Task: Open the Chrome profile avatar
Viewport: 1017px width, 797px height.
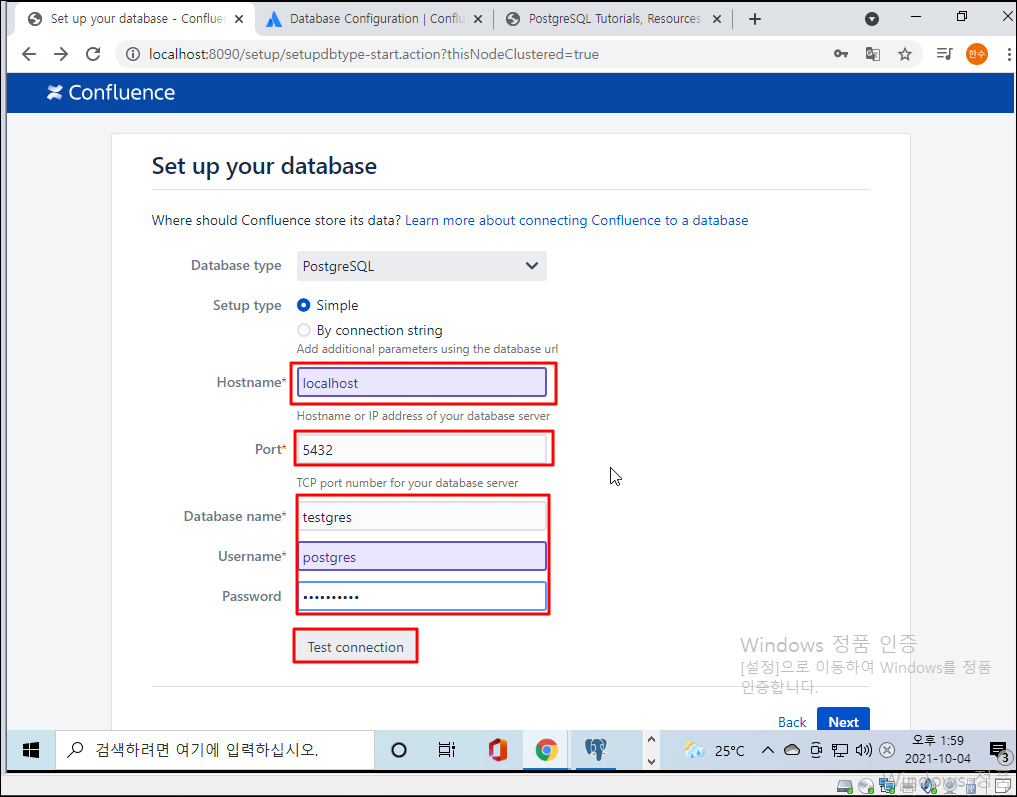Action: click(977, 54)
